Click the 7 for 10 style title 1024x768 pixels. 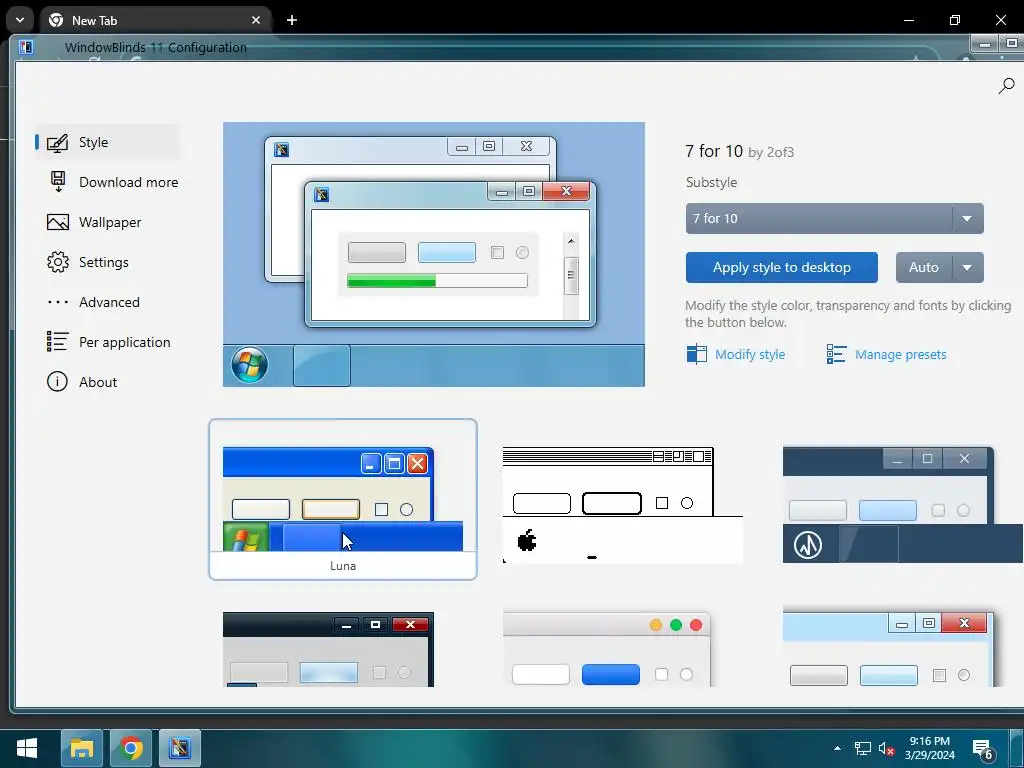tap(714, 151)
